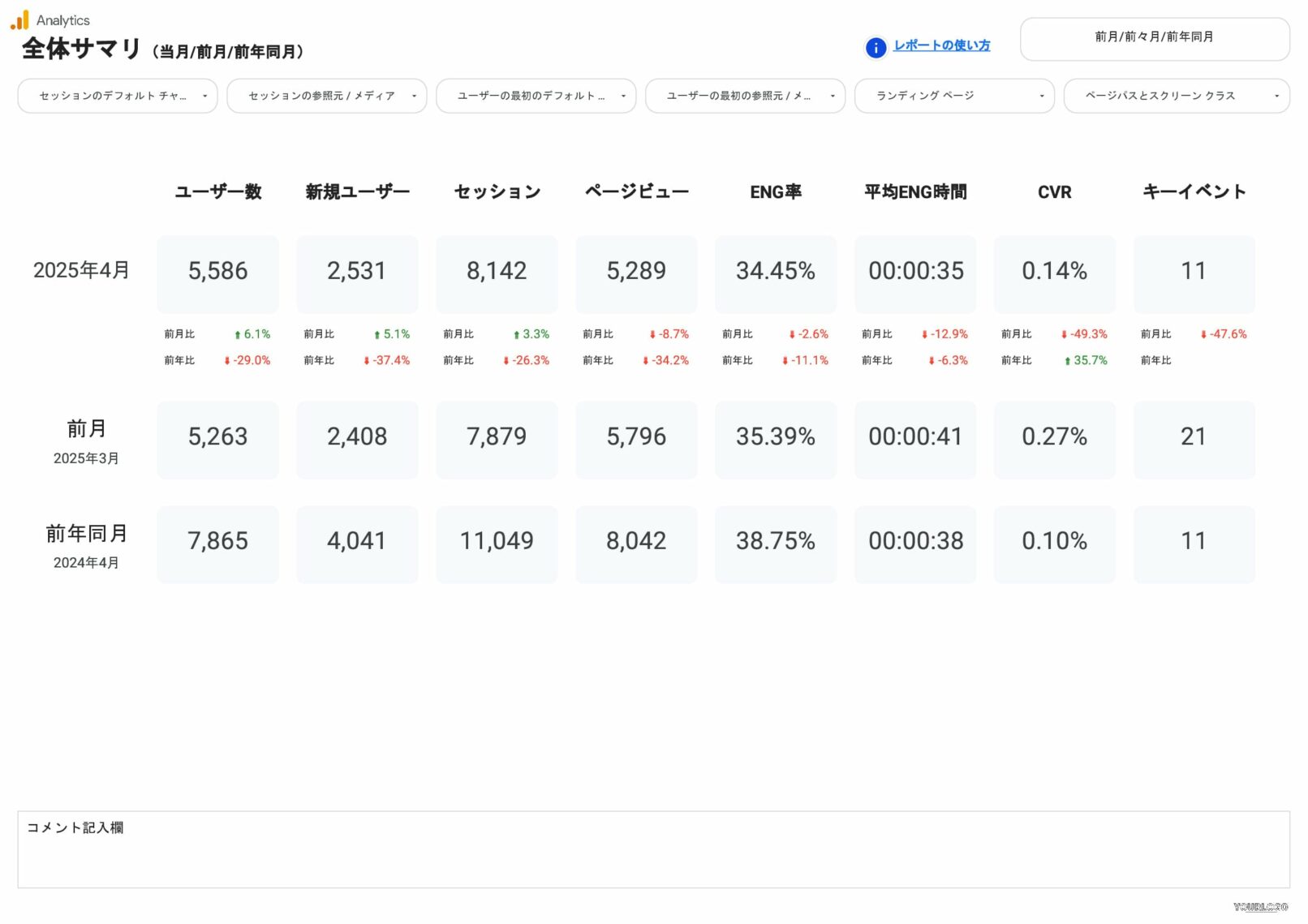The width and height of the screenshot is (1308, 924).
Task: Open the レポートの使い方 link
Action: [941, 45]
